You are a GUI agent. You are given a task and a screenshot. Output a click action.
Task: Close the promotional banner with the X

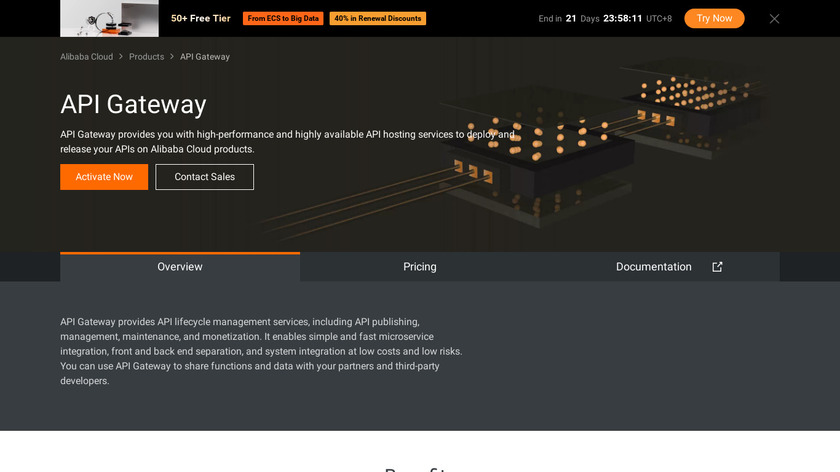point(774,18)
